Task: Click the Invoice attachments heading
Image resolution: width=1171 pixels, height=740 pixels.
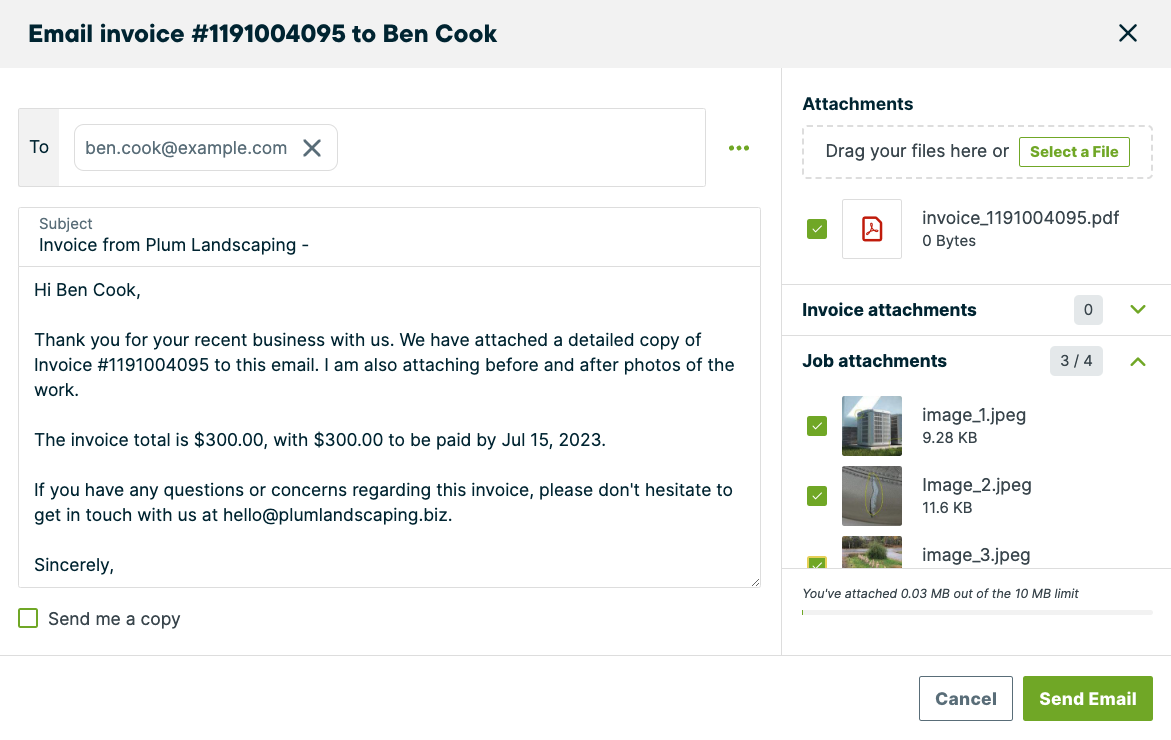Action: (x=889, y=310)
